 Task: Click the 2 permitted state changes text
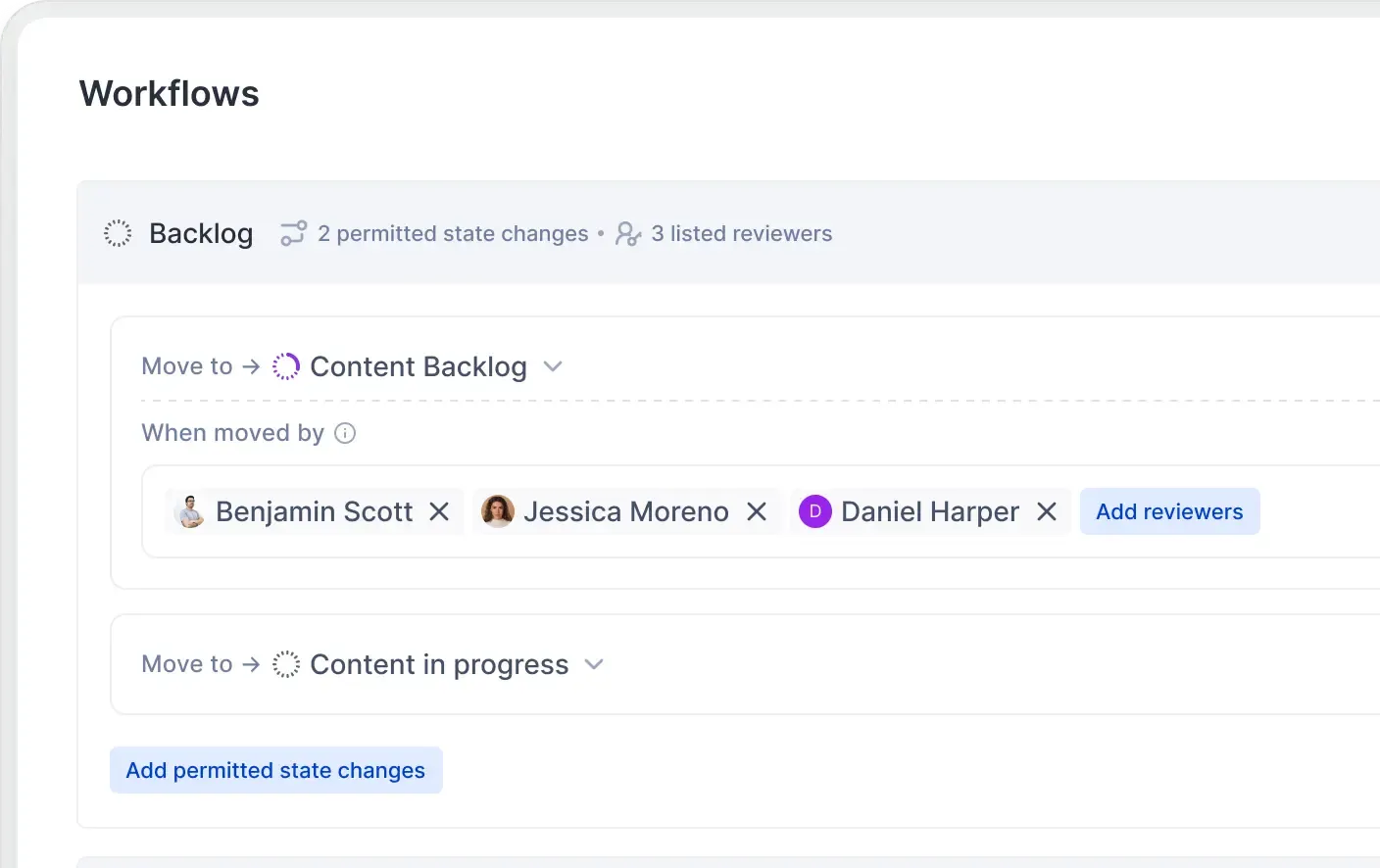pyautogui.click(x=453, y=233)
